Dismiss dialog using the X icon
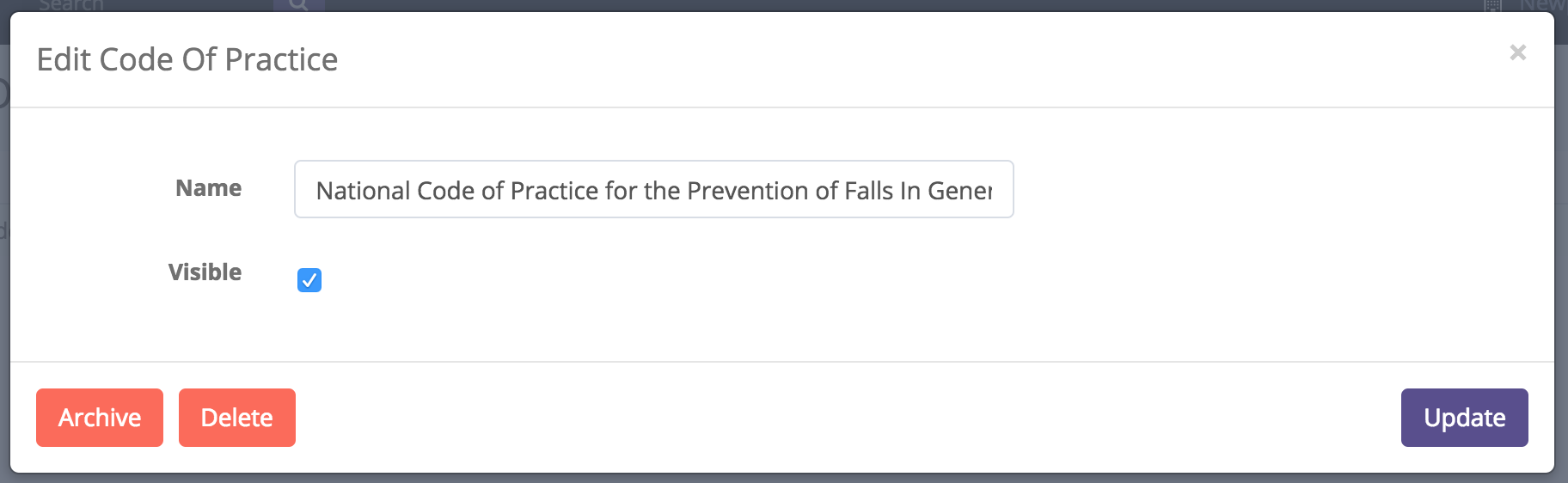The image size is (1568, 483). point(1517,52)
